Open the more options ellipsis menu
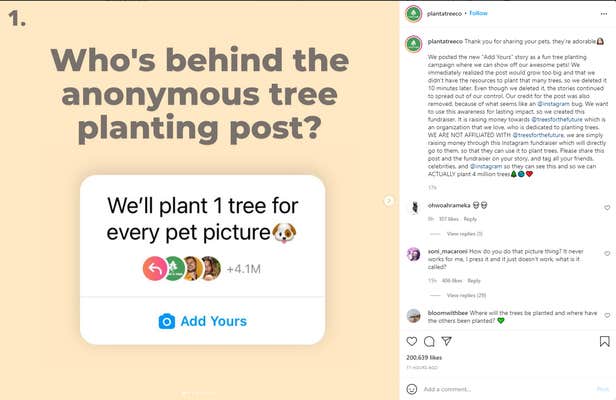The width and height of the screenshot is (616, 400). tap(603, 13)
